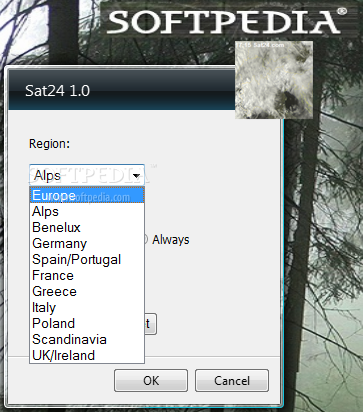This screenshot has height=412, width=363.
Task: Select Germany in the region list
Action: pos(87,243)
